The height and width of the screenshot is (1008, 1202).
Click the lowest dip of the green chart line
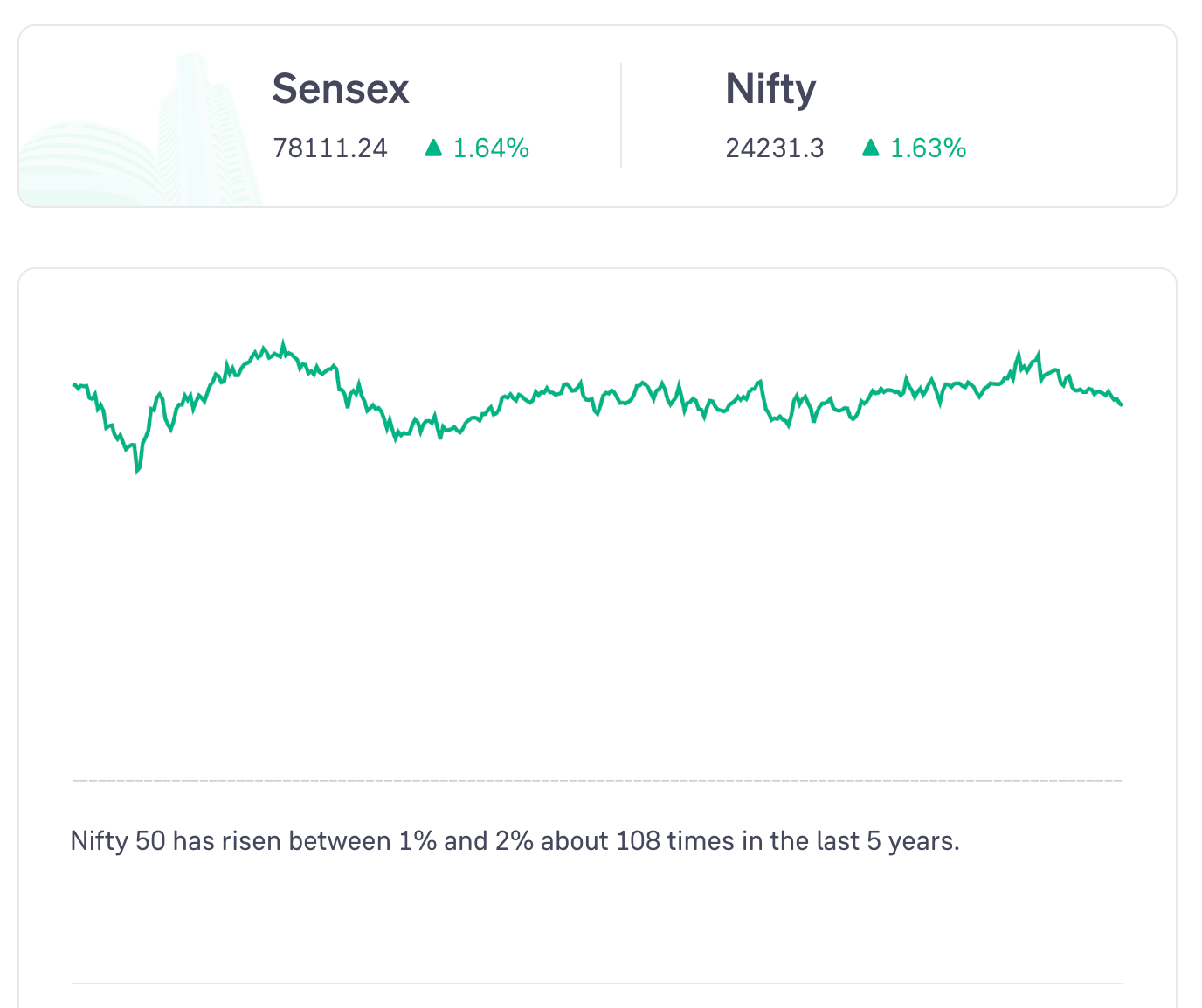click(x=137, y=472)
